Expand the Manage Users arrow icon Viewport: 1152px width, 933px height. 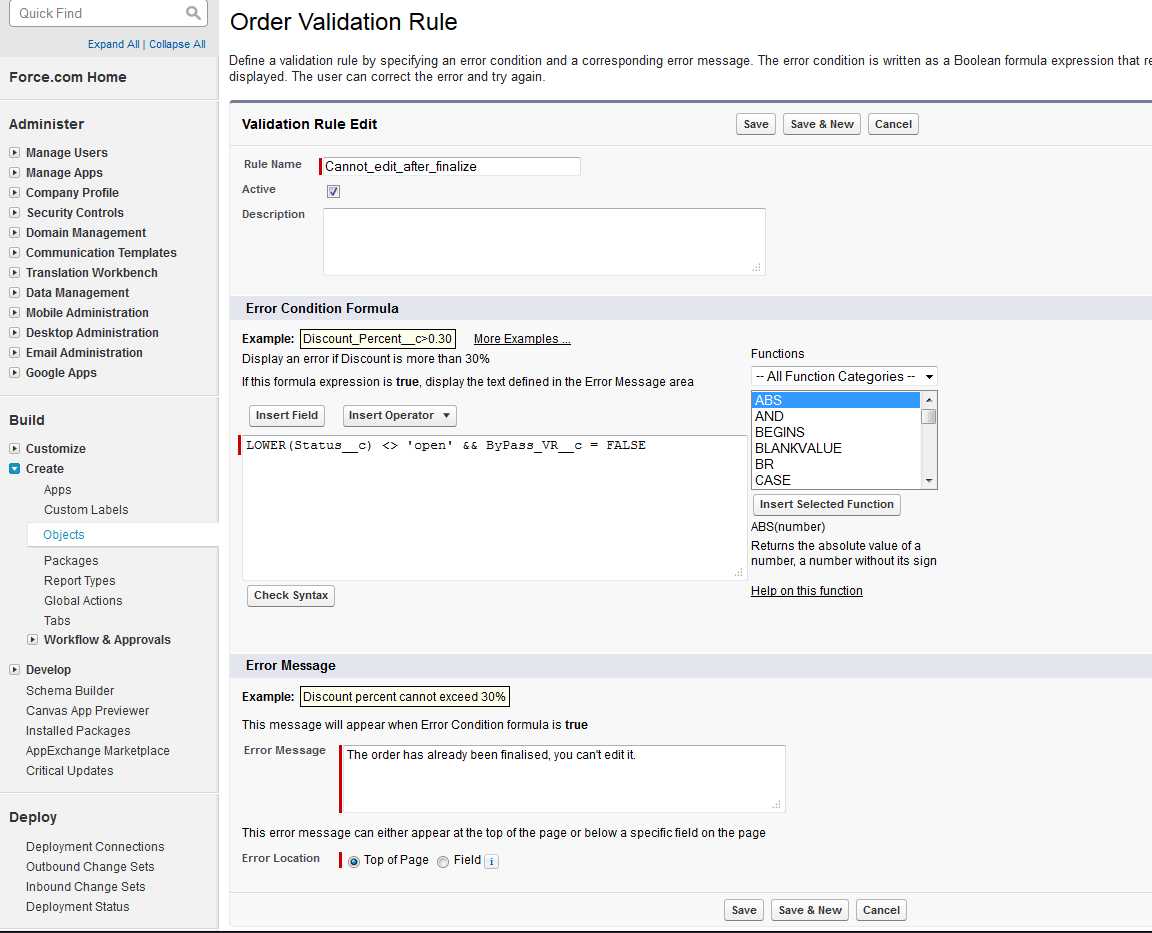click(14, 152)
